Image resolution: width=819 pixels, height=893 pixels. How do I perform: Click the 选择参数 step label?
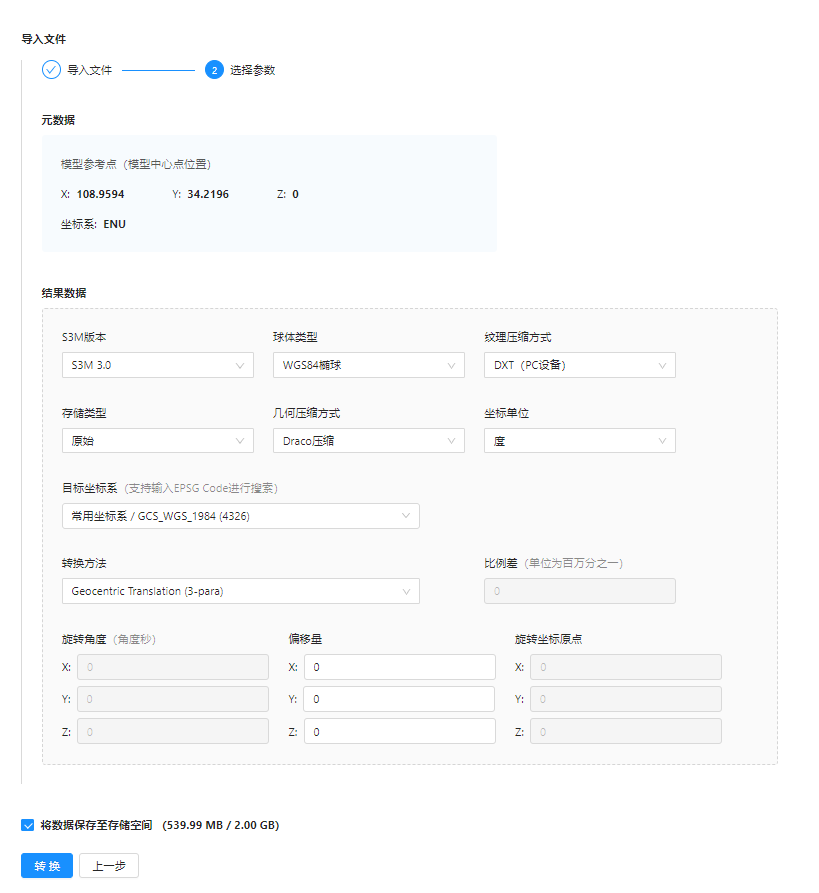(253, 71)
